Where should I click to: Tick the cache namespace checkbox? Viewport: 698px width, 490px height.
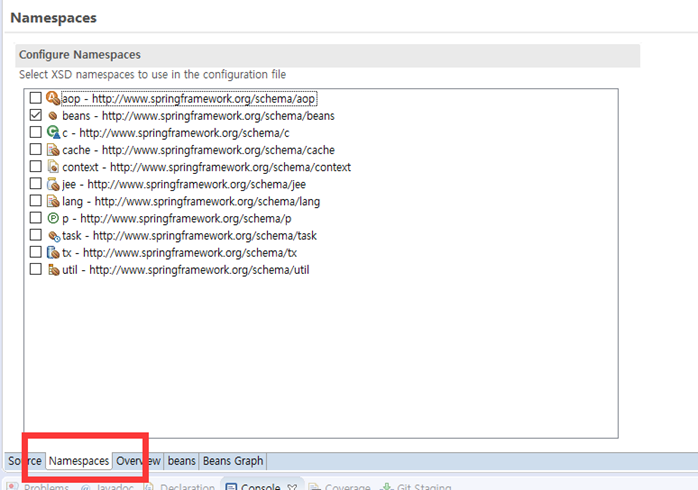click(x=36, y=149)
